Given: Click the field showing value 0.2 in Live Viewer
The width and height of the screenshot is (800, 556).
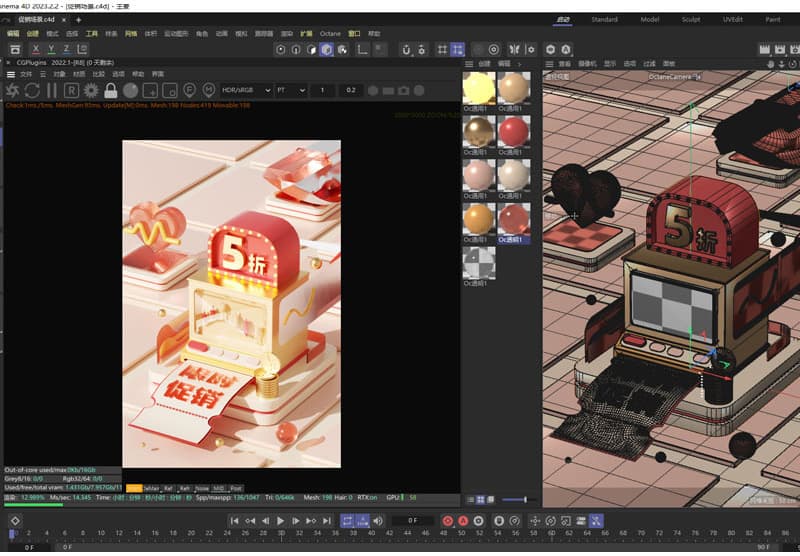Looking at the screenshot, I should 351,90.
